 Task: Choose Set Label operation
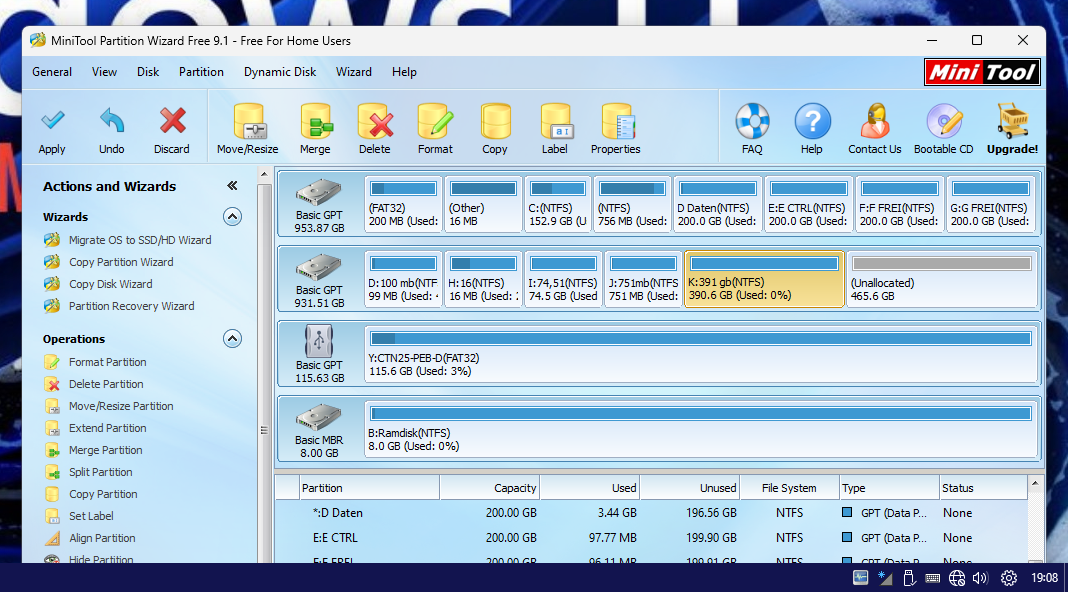click(x=91, y=516)
